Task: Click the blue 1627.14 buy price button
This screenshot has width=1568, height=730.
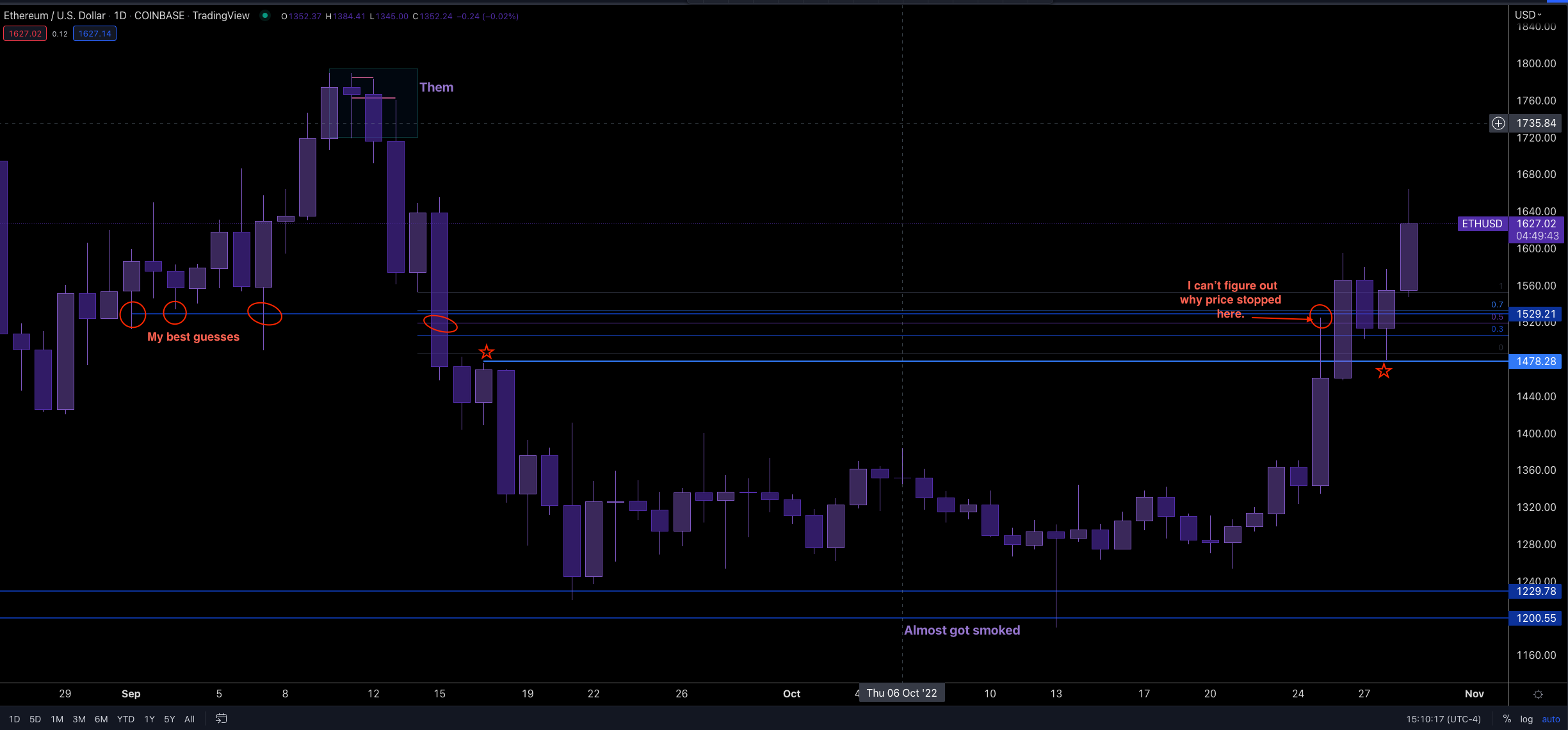Action: pos(94,33)
